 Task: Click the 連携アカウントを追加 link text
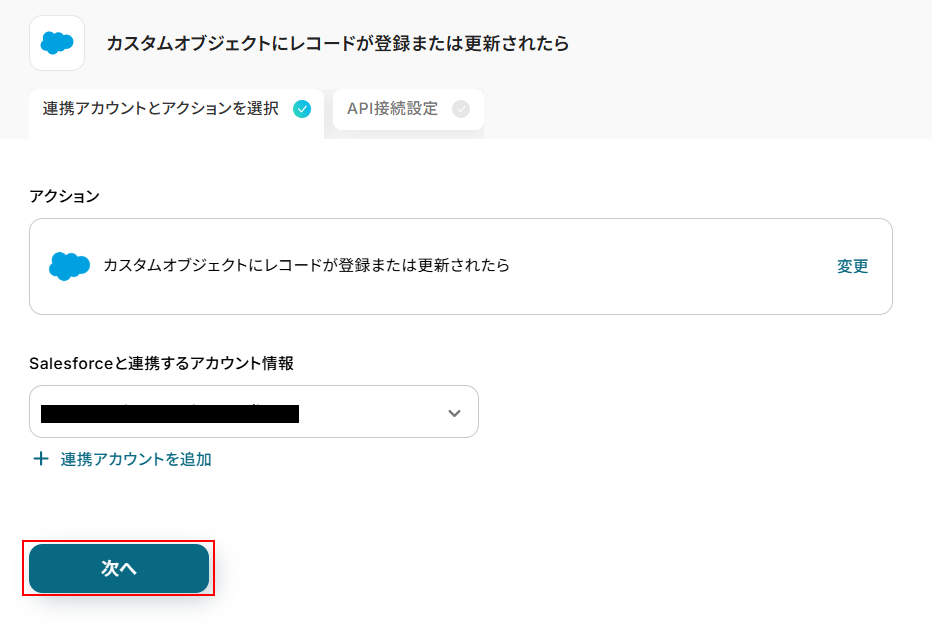[x=136, y=459]
